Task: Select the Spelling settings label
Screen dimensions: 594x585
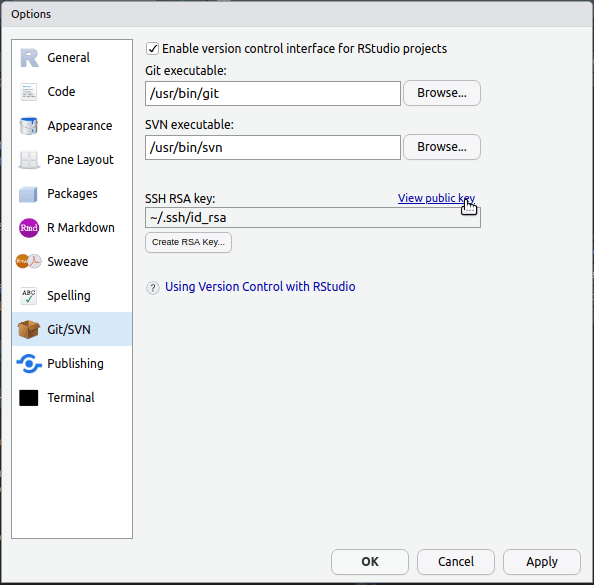Action: click(69, 296)
